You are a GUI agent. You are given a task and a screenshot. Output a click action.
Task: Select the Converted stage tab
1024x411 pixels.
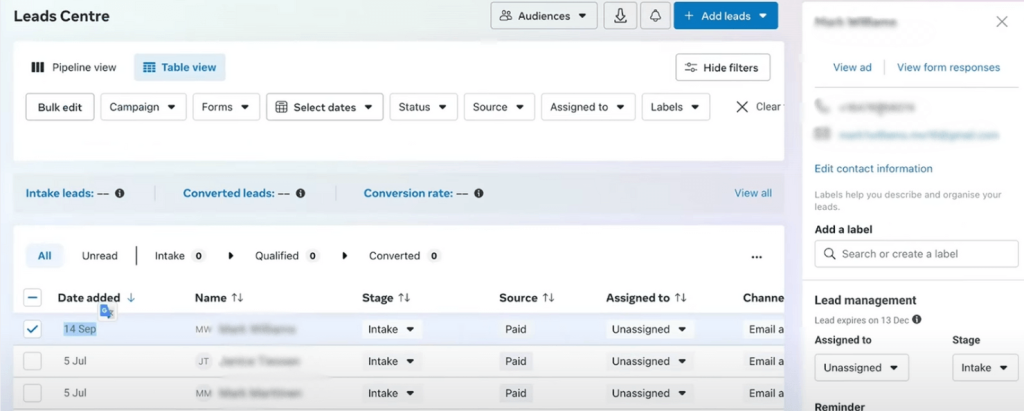404,256
